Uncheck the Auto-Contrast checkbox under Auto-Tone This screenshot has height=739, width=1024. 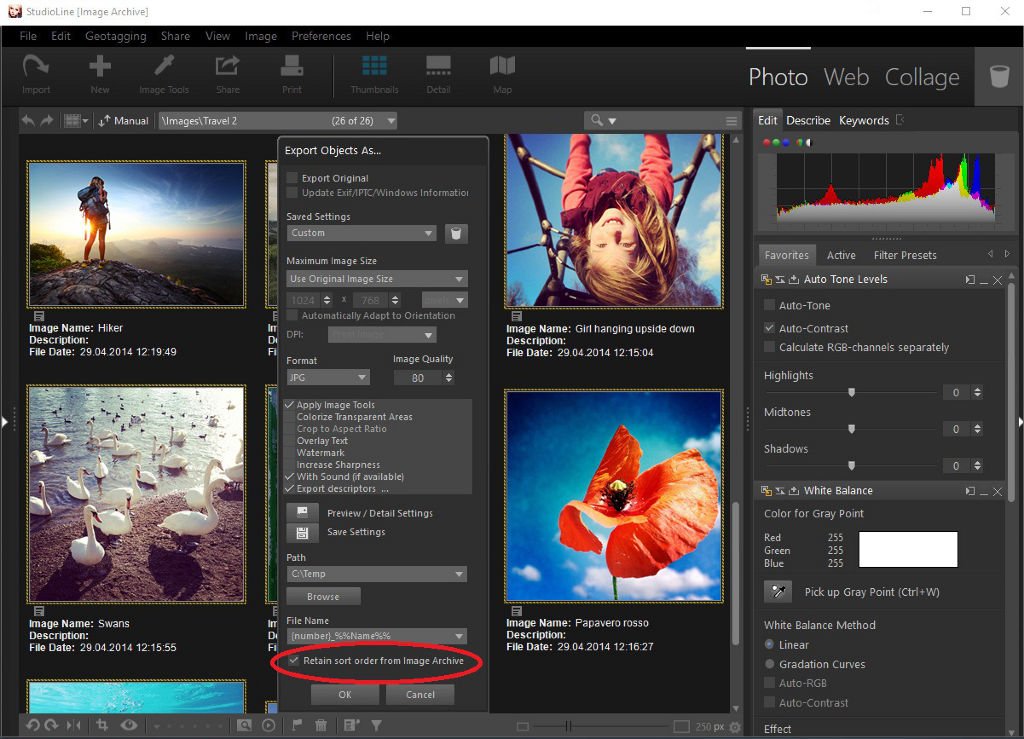click(x=769, y=328)
